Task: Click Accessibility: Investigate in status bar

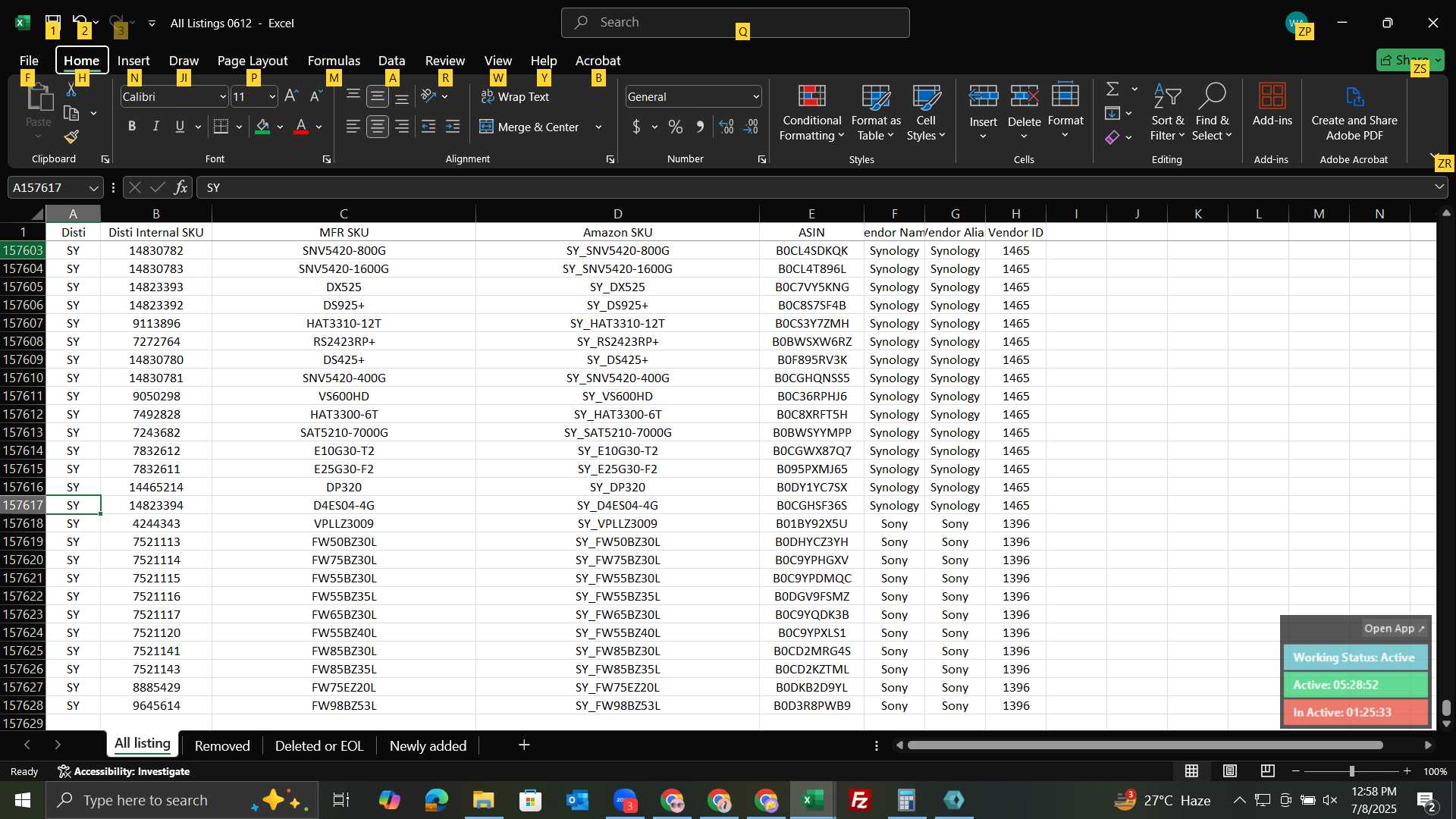Action: pyautogui.click(x=124, y=771)
